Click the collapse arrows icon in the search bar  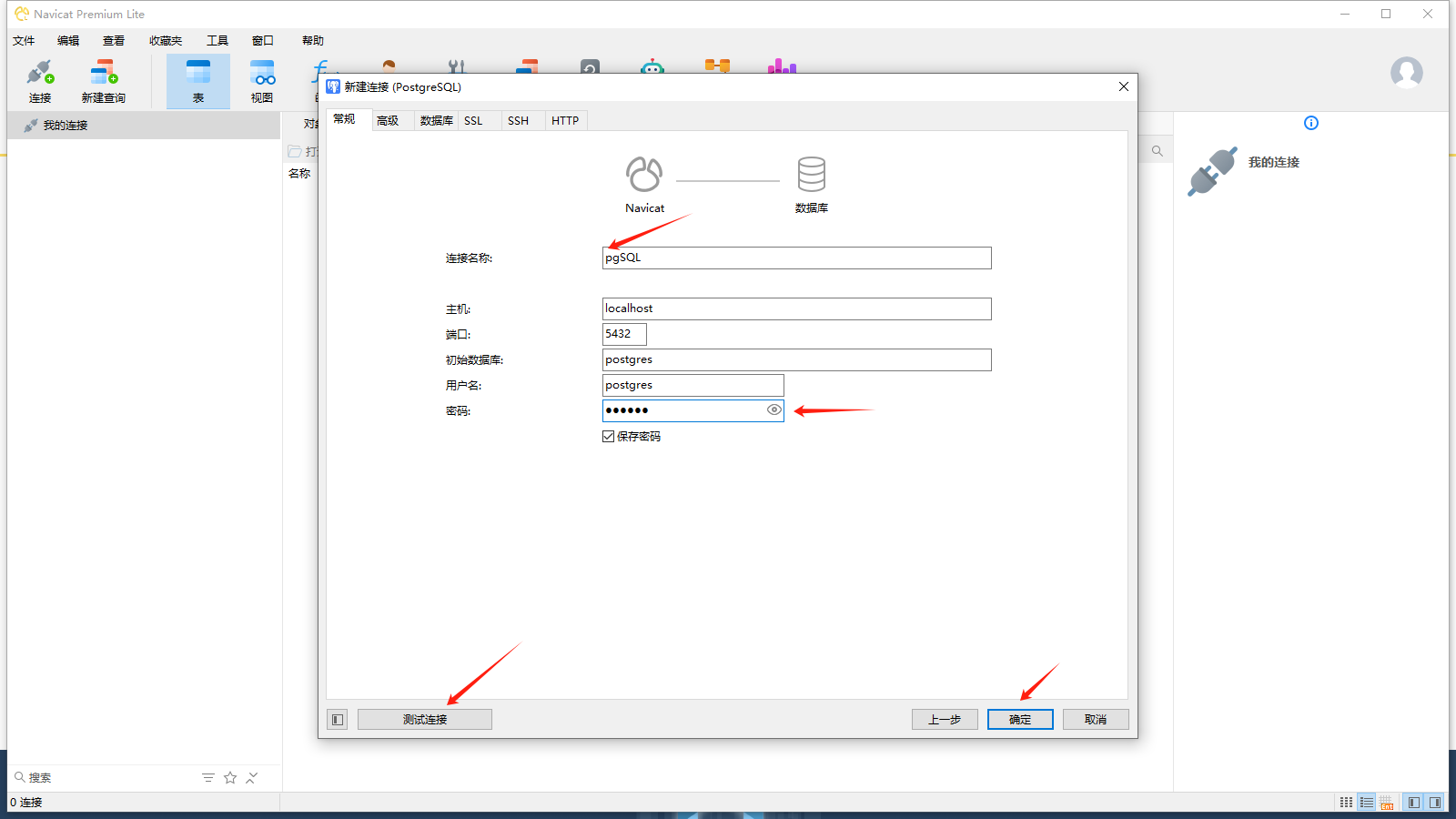(x=252, y=777)
